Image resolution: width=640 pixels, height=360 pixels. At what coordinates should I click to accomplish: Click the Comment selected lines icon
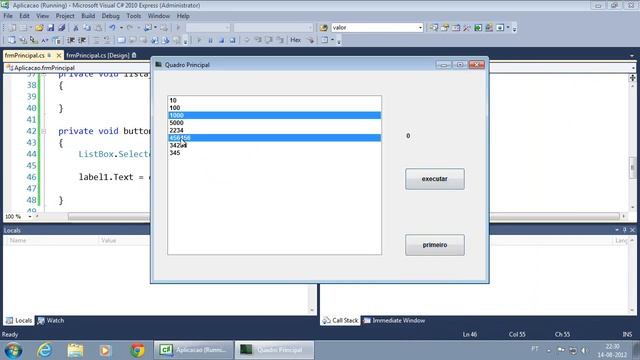[x=96, y=40]
